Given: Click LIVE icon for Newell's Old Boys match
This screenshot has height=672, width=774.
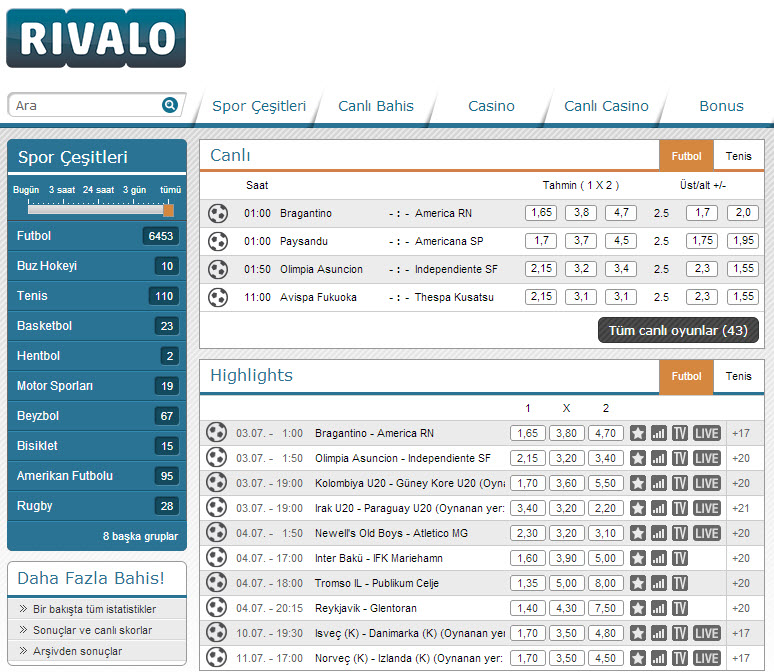Looking at the screenshot, I should tap(706, 533).
